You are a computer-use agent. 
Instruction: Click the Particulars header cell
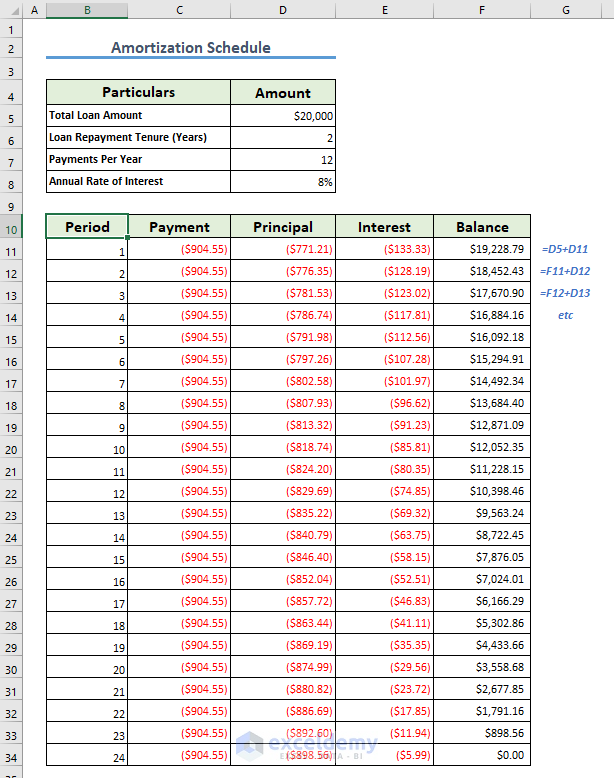pos(138,92)
